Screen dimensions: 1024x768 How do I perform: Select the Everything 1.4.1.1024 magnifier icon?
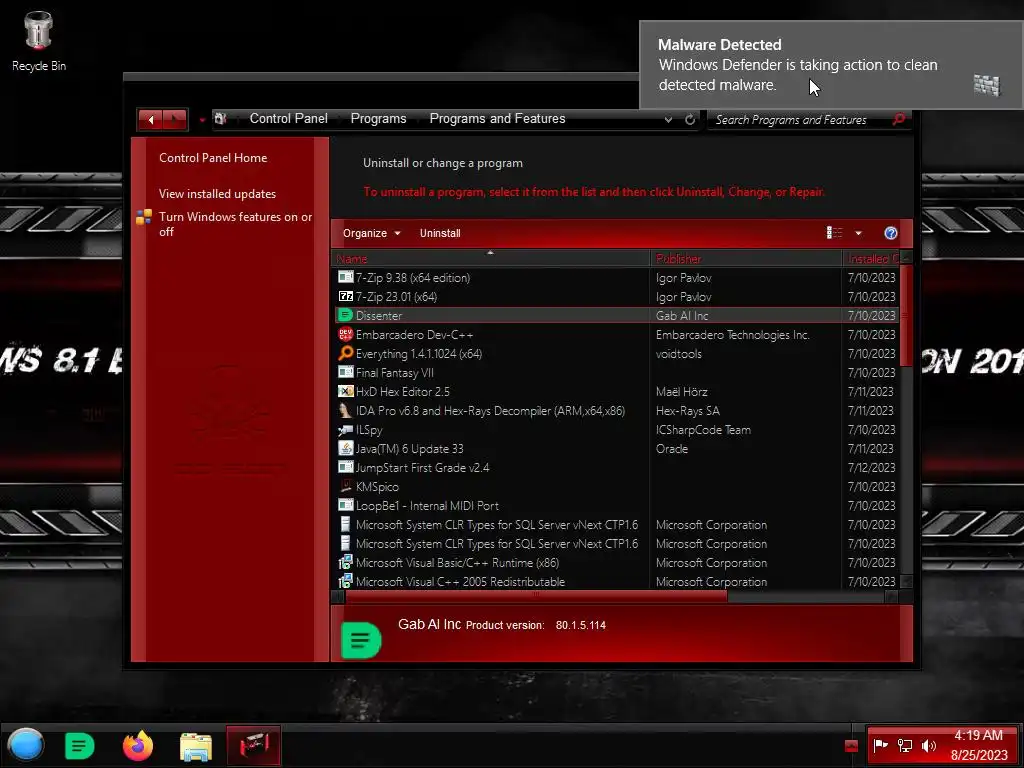tap(345, 353)
